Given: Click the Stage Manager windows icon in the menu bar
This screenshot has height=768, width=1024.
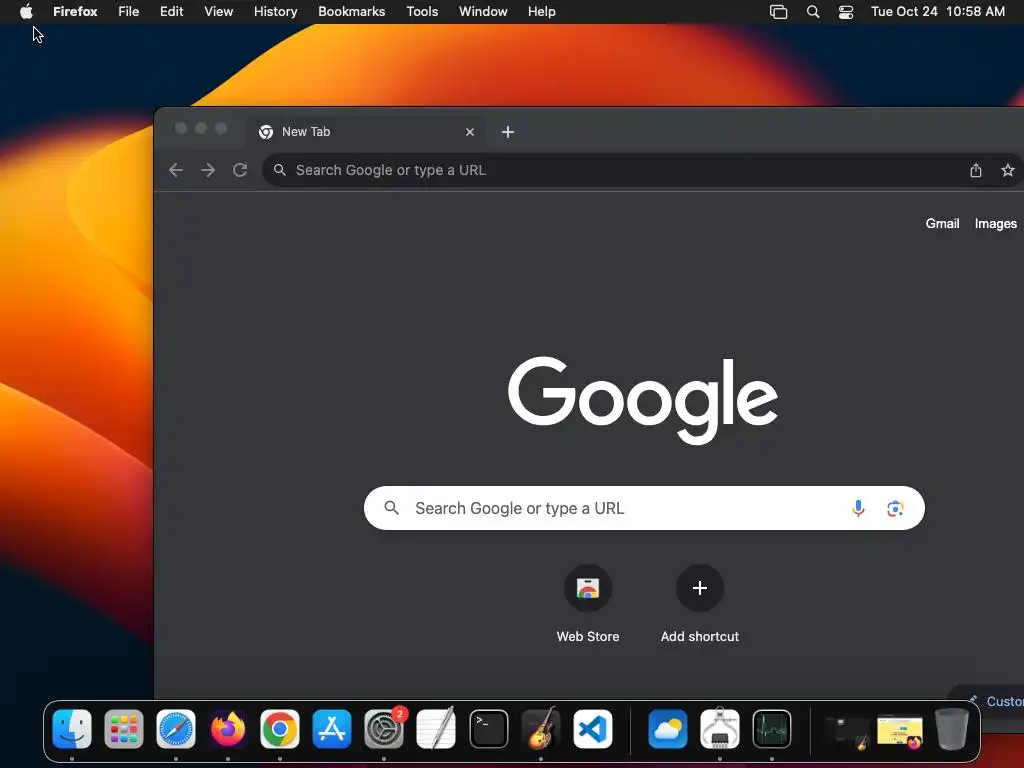Looking at the screenshot, I should [778, 12].
